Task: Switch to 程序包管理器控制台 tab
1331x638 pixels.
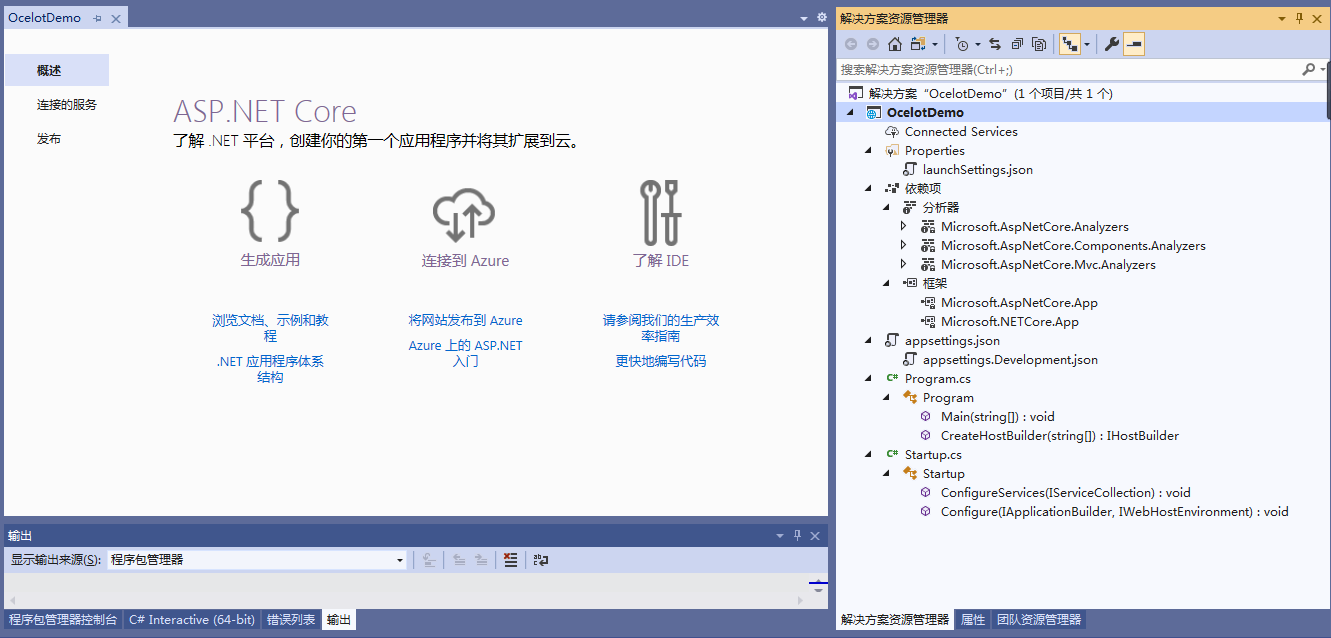Action: click(x=63, y=620)
